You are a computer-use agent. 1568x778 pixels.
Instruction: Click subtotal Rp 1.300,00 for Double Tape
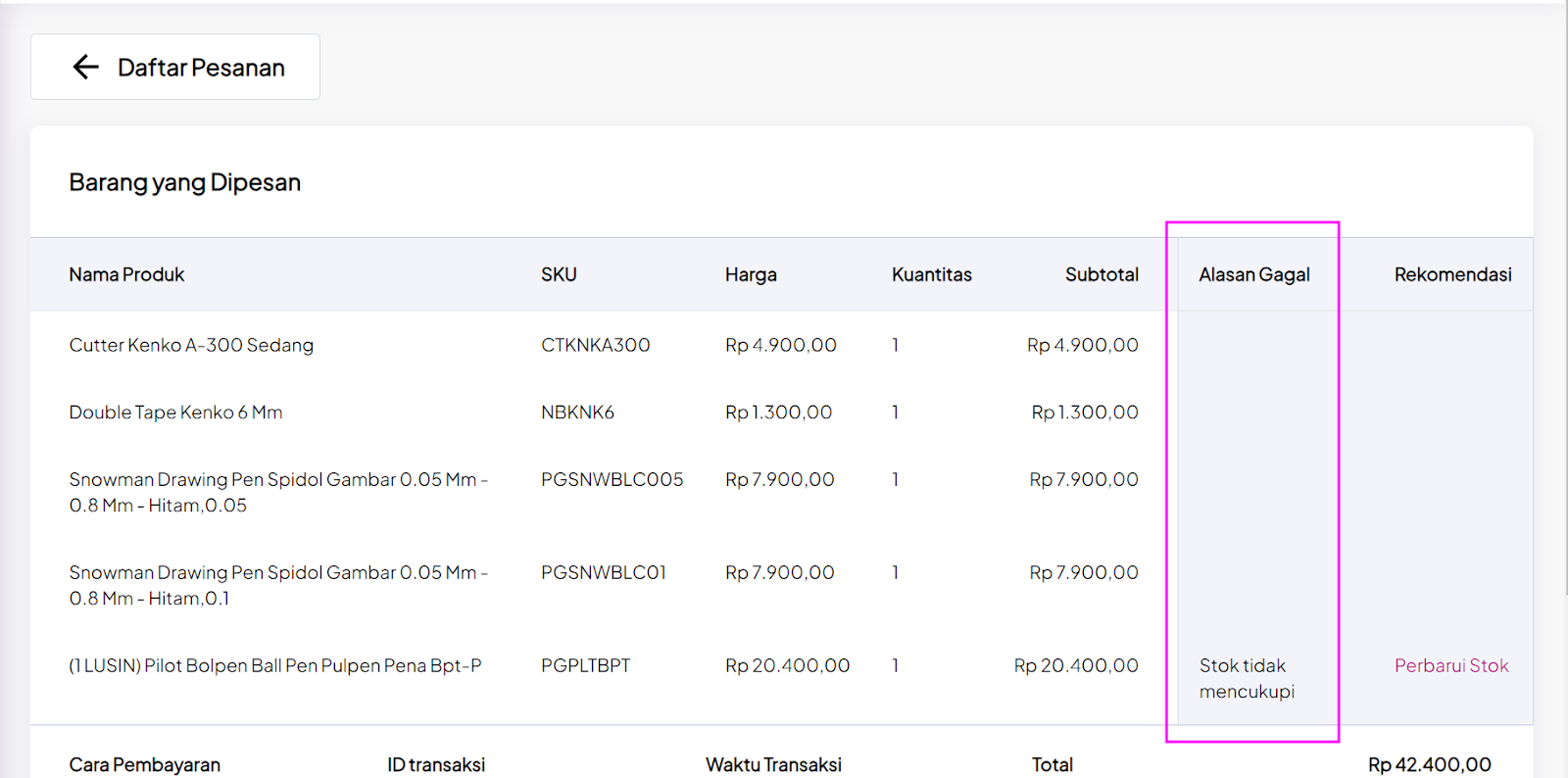coord(1085,413)
